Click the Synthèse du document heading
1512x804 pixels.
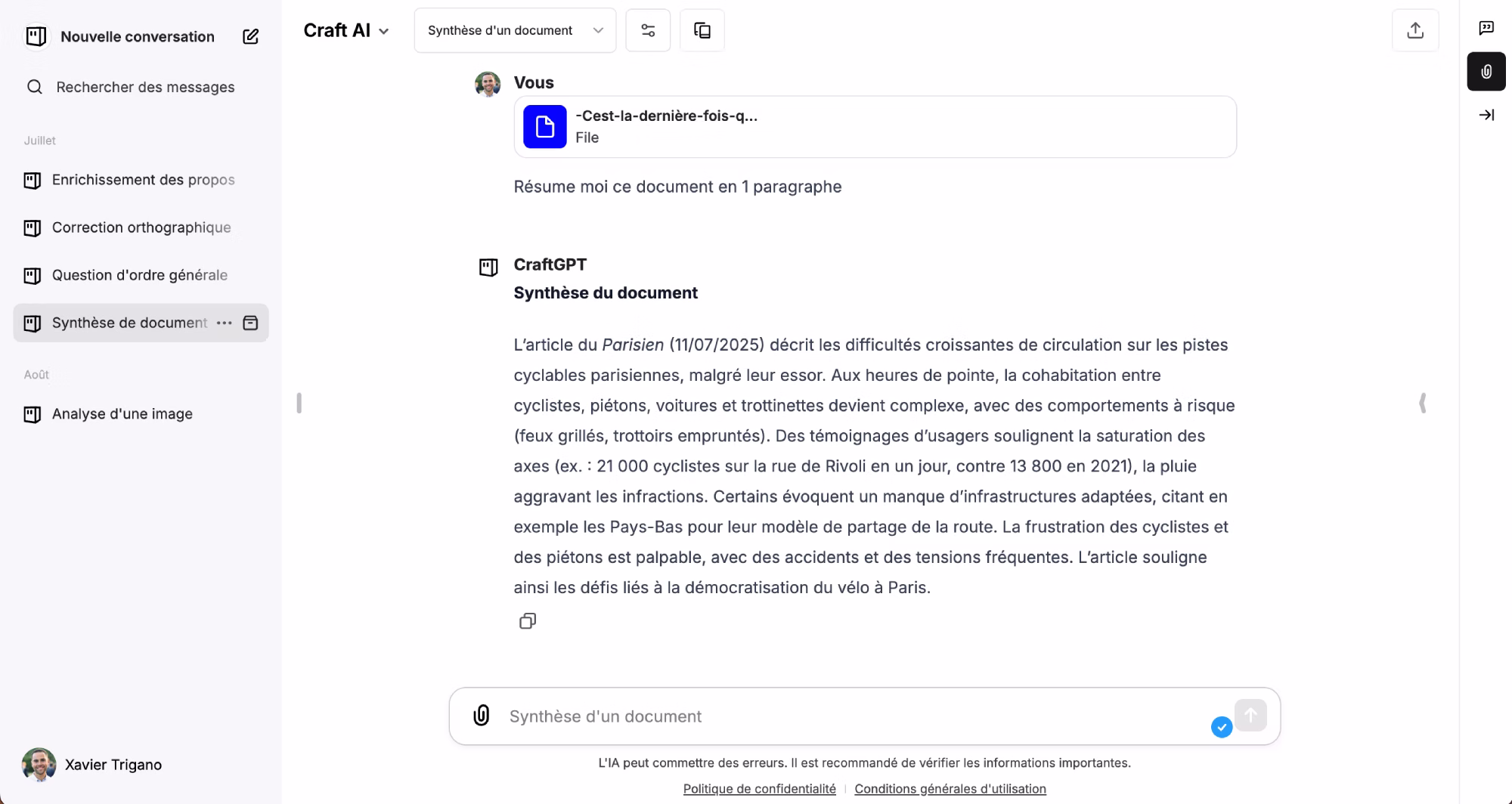point(606,292)
